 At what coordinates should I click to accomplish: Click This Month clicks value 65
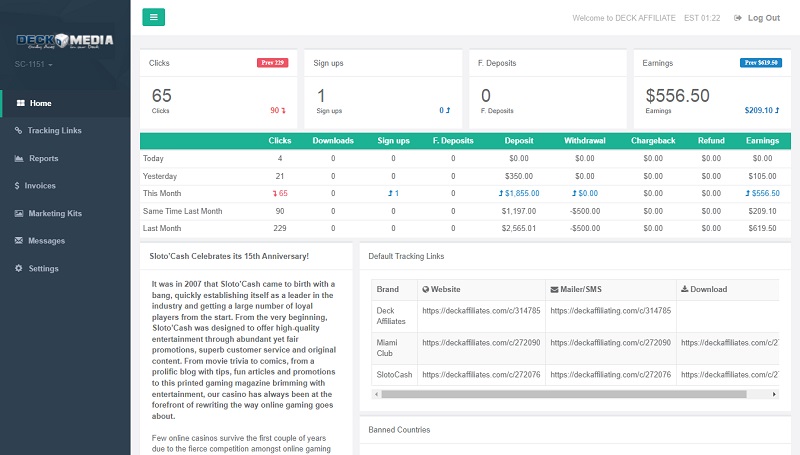280,193
